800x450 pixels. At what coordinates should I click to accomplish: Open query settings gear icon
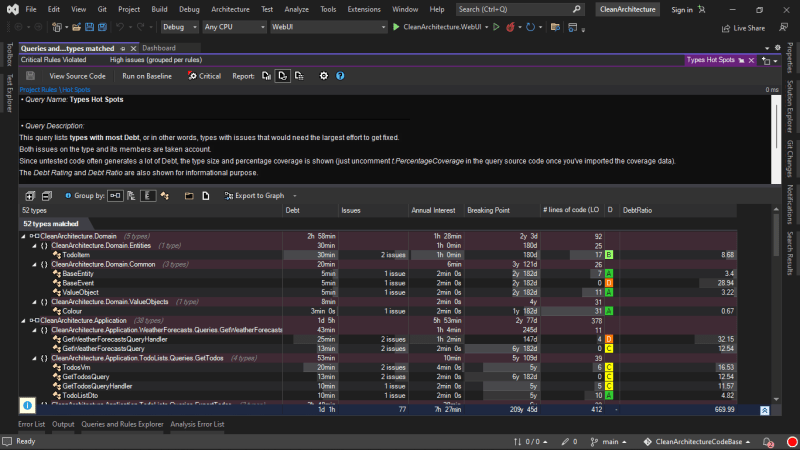tap(323, 76)
